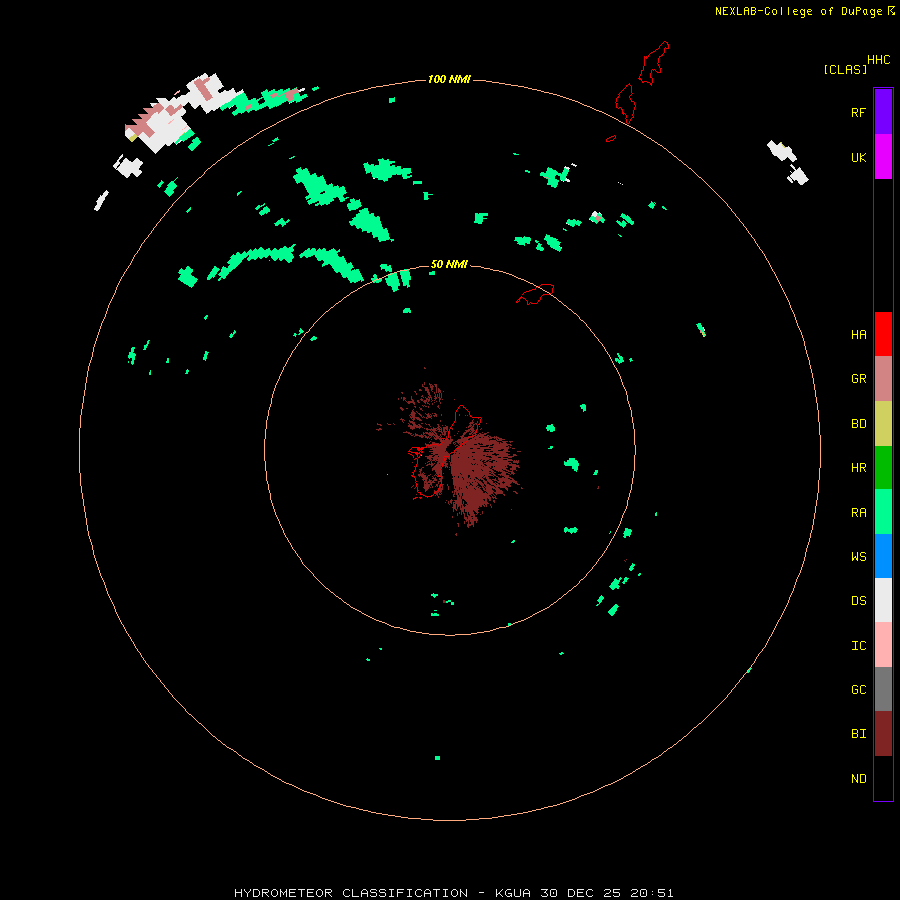Click the DS white legend swatch
The width and height of the screenshot is (900, 900).
[x=883, y=600]
